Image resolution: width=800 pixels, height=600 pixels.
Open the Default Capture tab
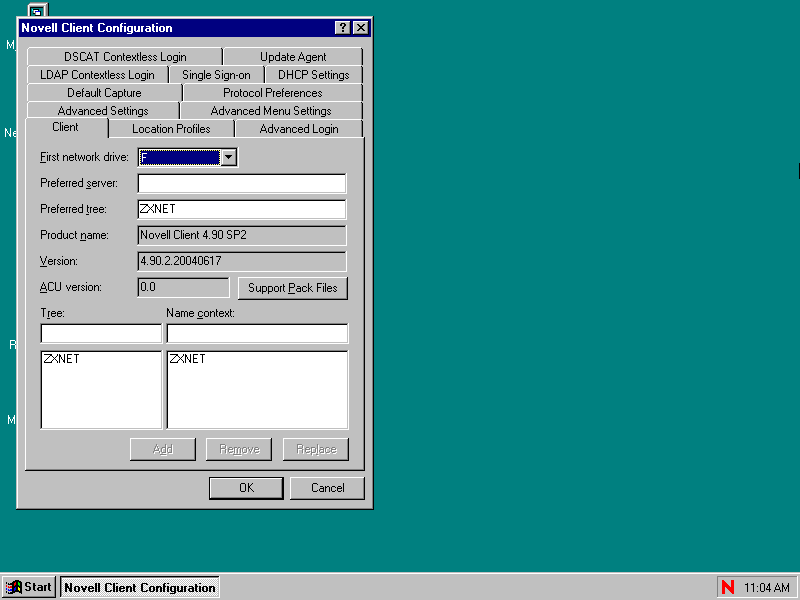pos(104,93)
